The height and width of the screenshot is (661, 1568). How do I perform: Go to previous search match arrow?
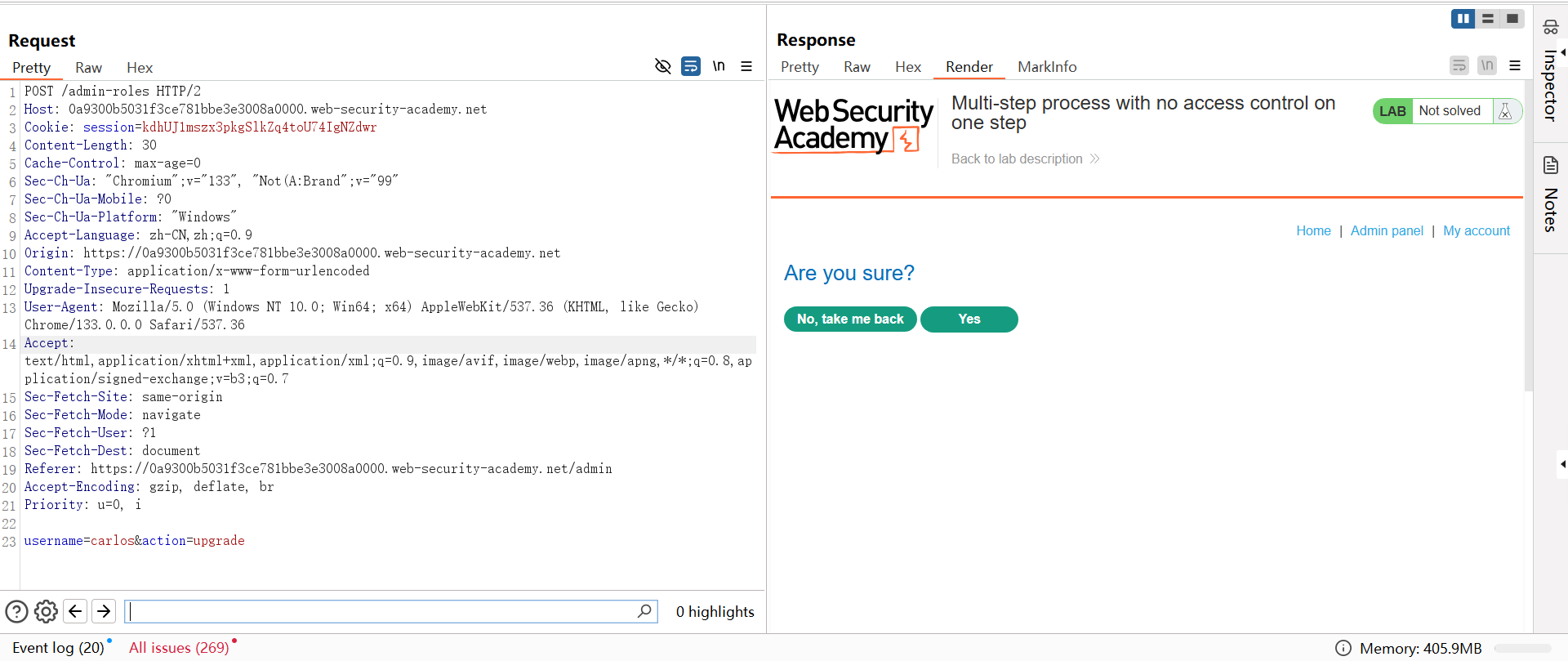tap(75, 611)
